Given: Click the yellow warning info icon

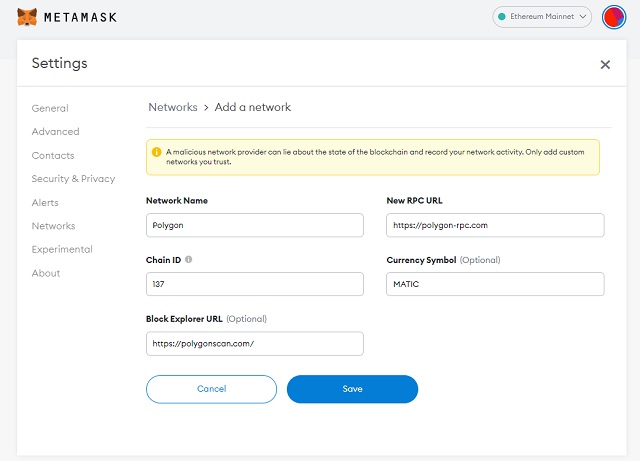Looking at the screenshot, I should pos(156,152).
